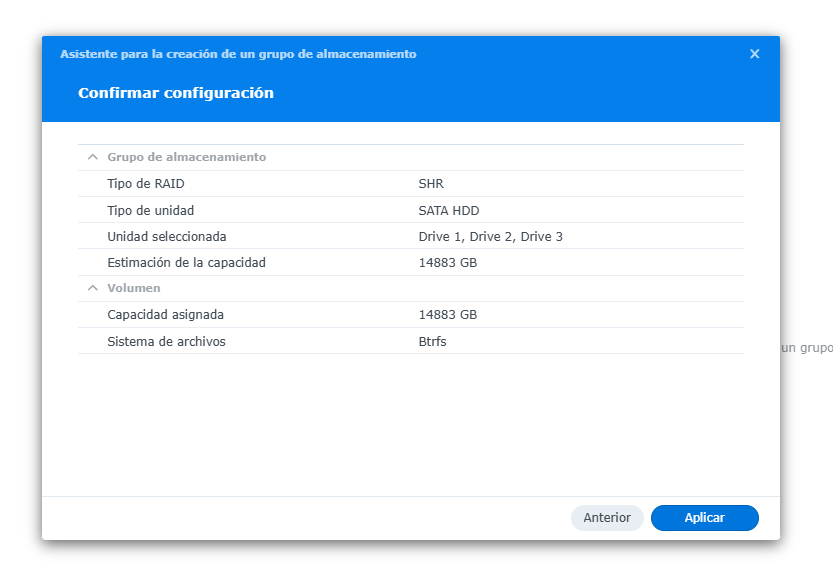This screenshot has height=574, width=833.
Task: Select the Volumen section header text
Action: [x=133, y=288]
